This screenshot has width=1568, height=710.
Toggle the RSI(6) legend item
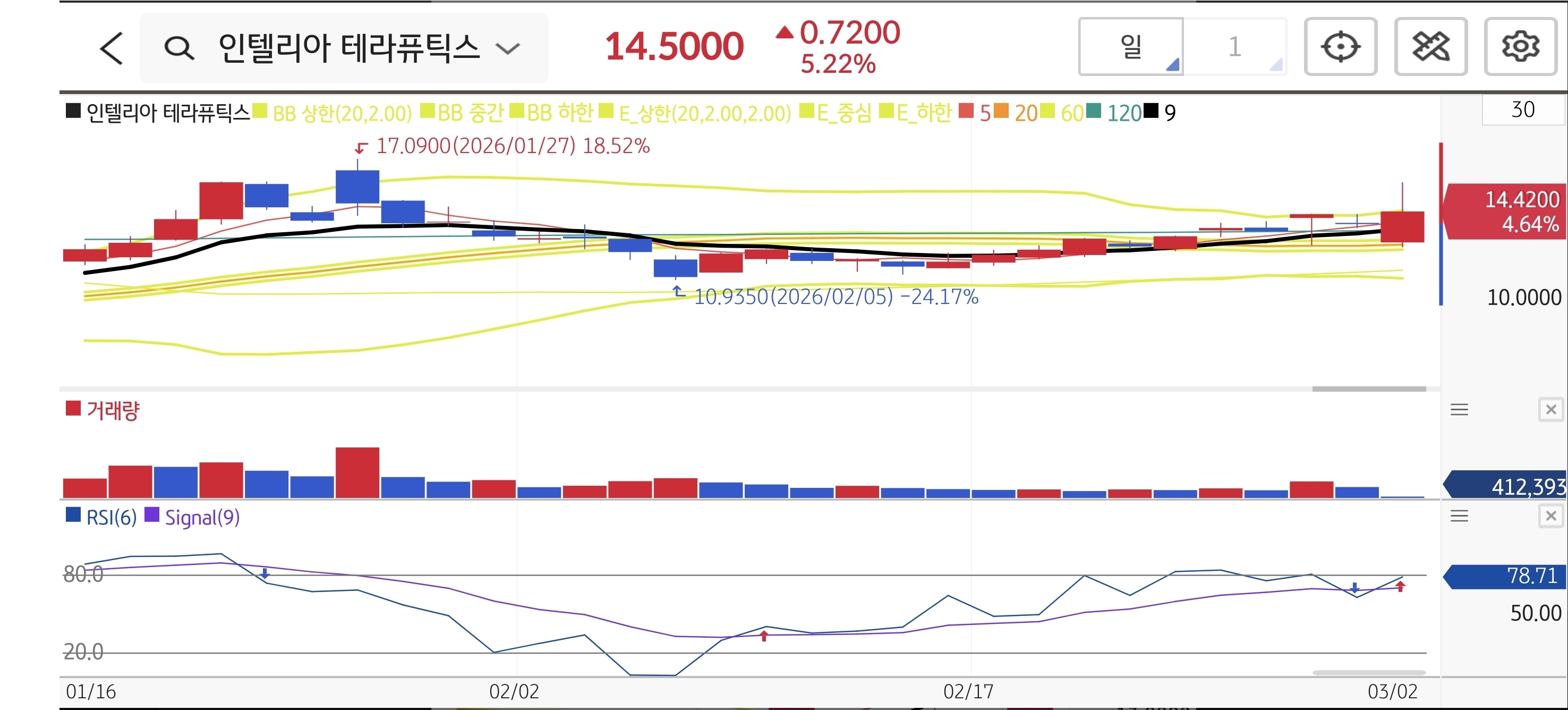point(111,518)
